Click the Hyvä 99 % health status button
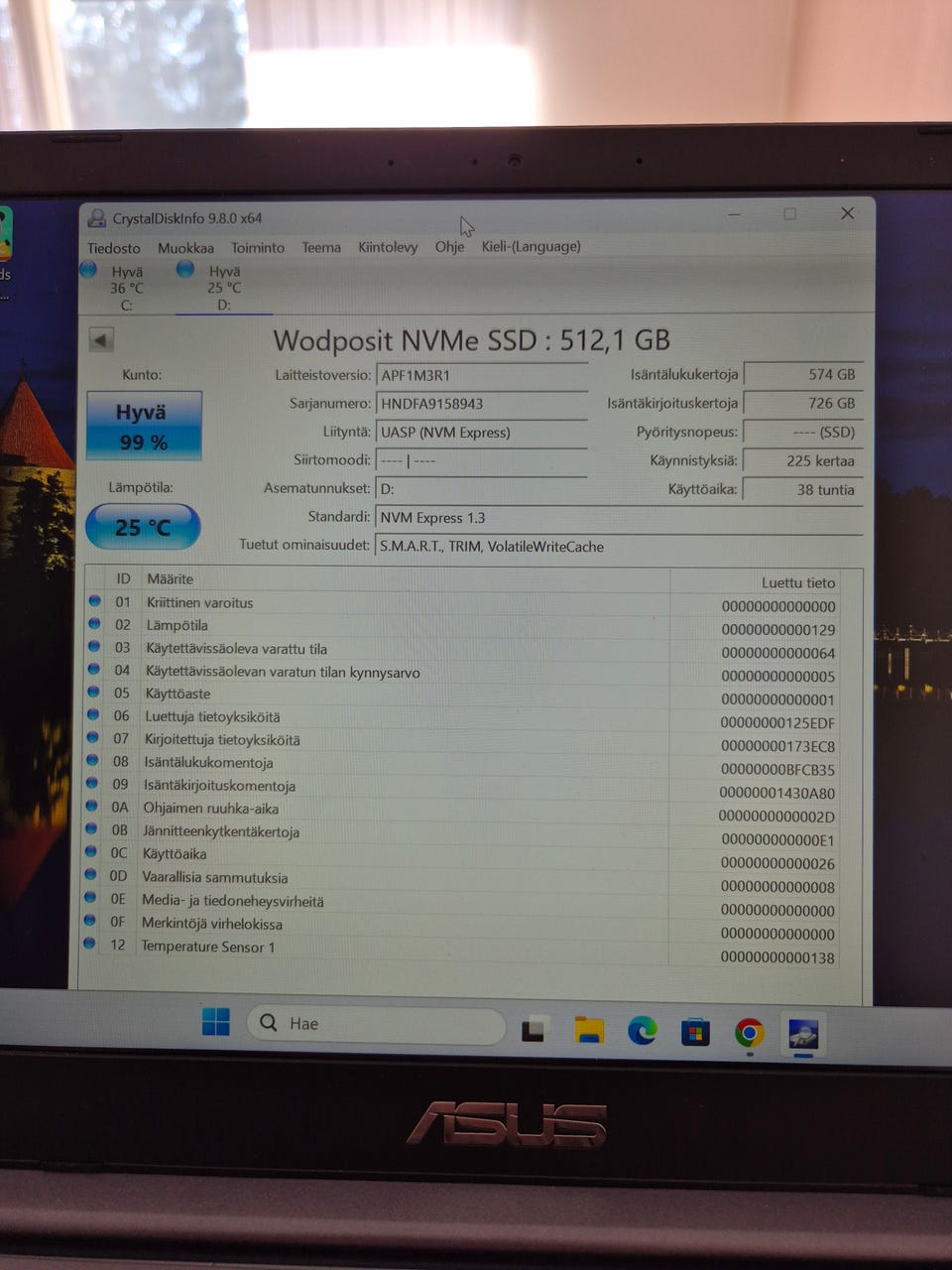 pos(144,426)
